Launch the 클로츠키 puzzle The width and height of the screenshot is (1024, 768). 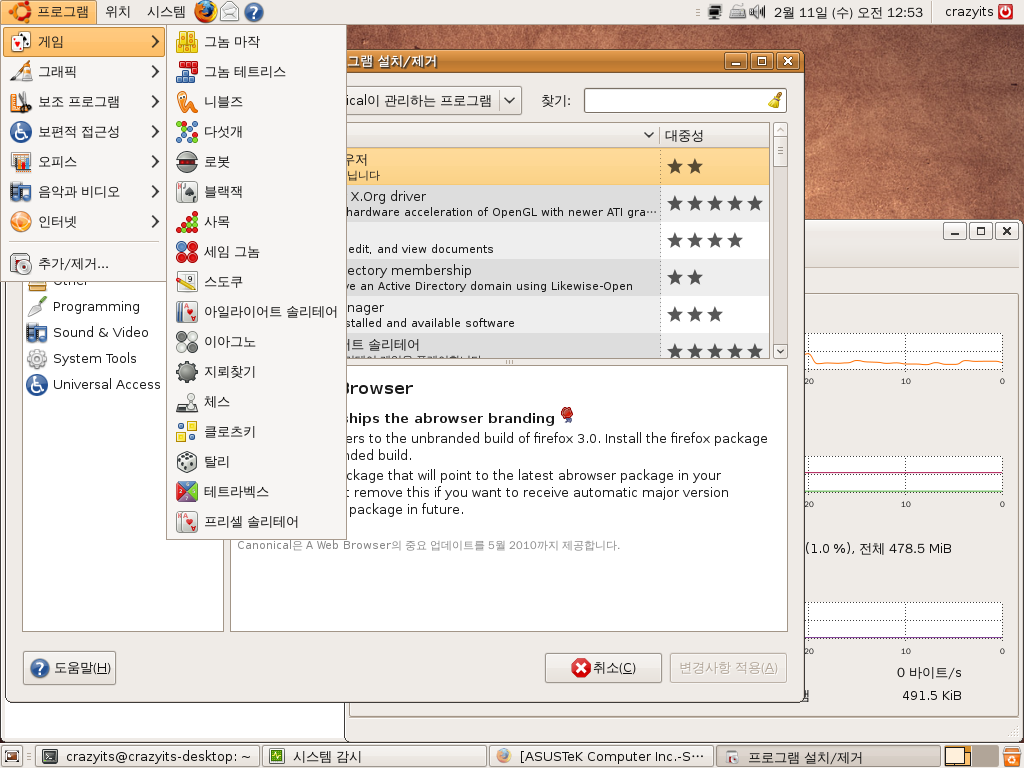pos(256,432)
